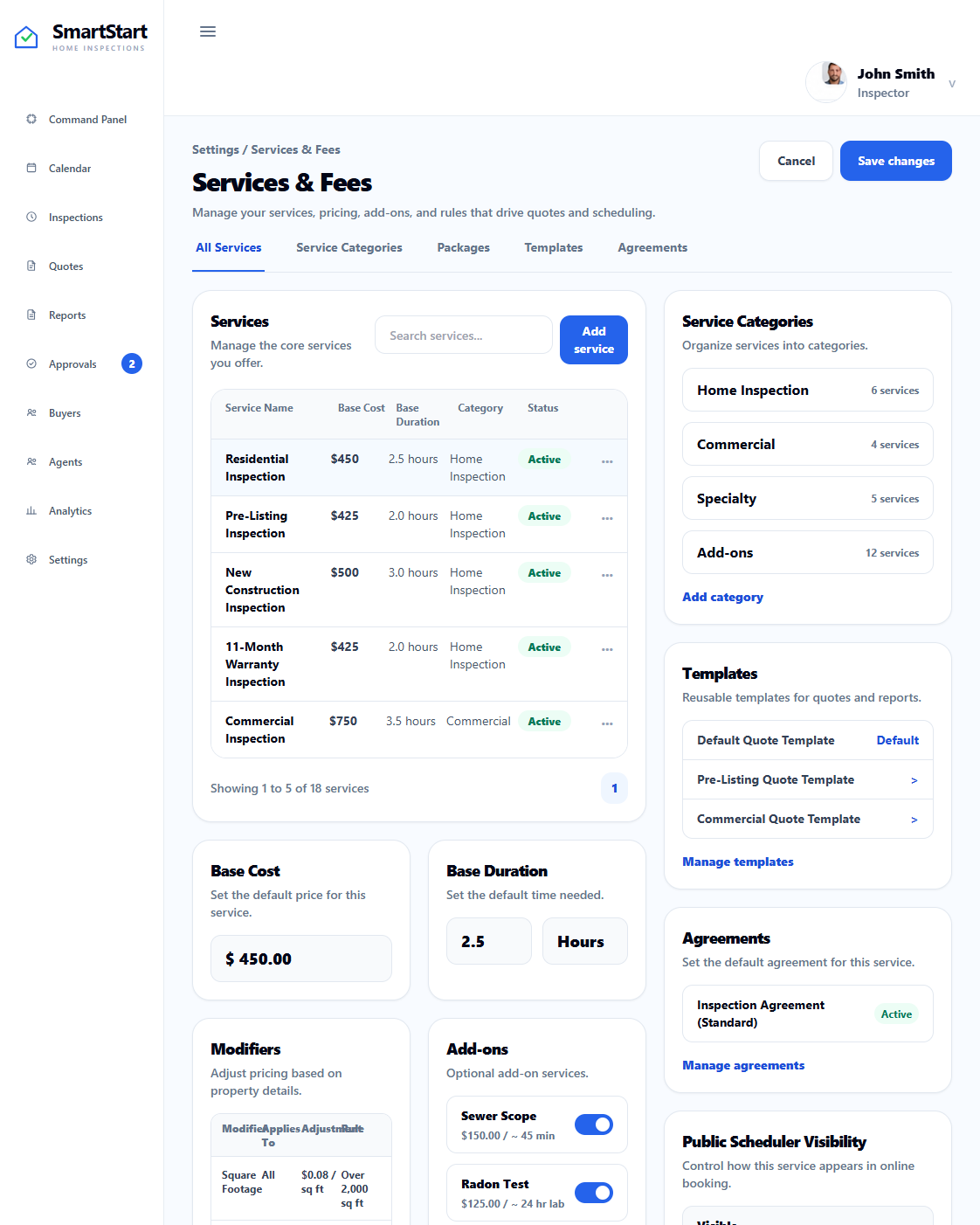Image resolution: width=980 pixels, height=1225 pixels.
Task: Switch to the Service Categories tab
Action: 349,248
